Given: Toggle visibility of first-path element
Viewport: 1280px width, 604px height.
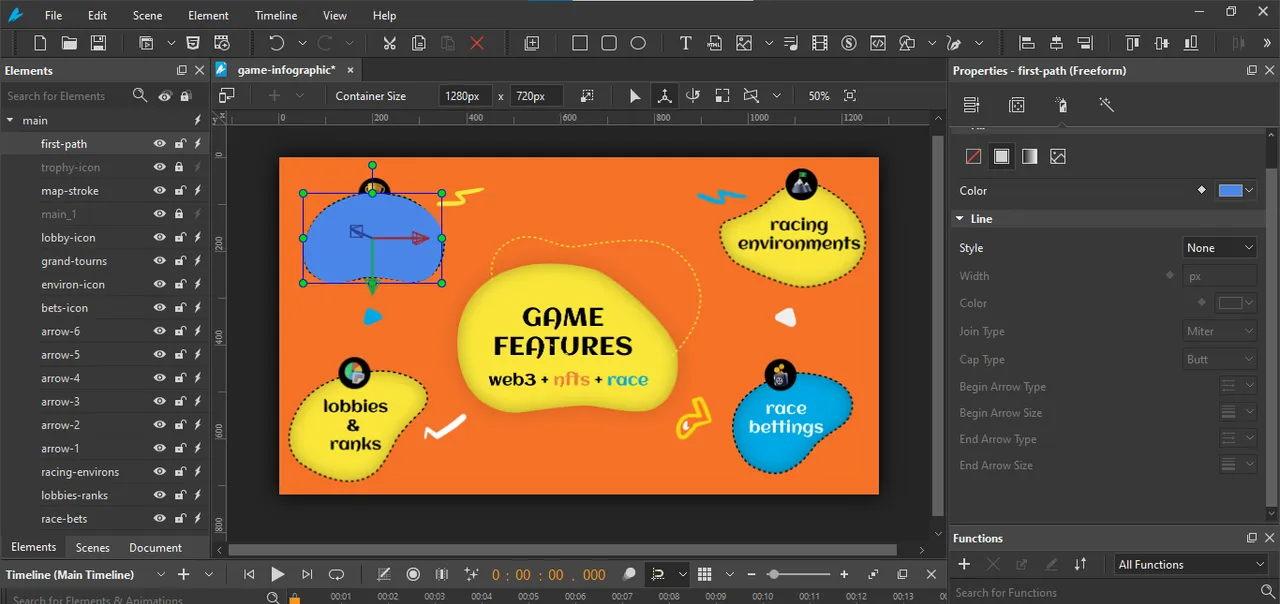Looking at the screenshot, I should point(159,144).
